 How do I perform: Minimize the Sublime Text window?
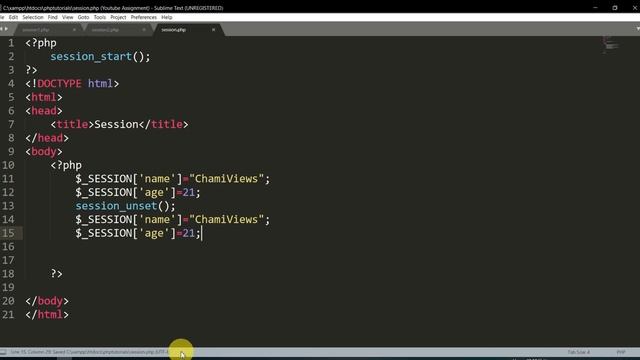(595, 8)
